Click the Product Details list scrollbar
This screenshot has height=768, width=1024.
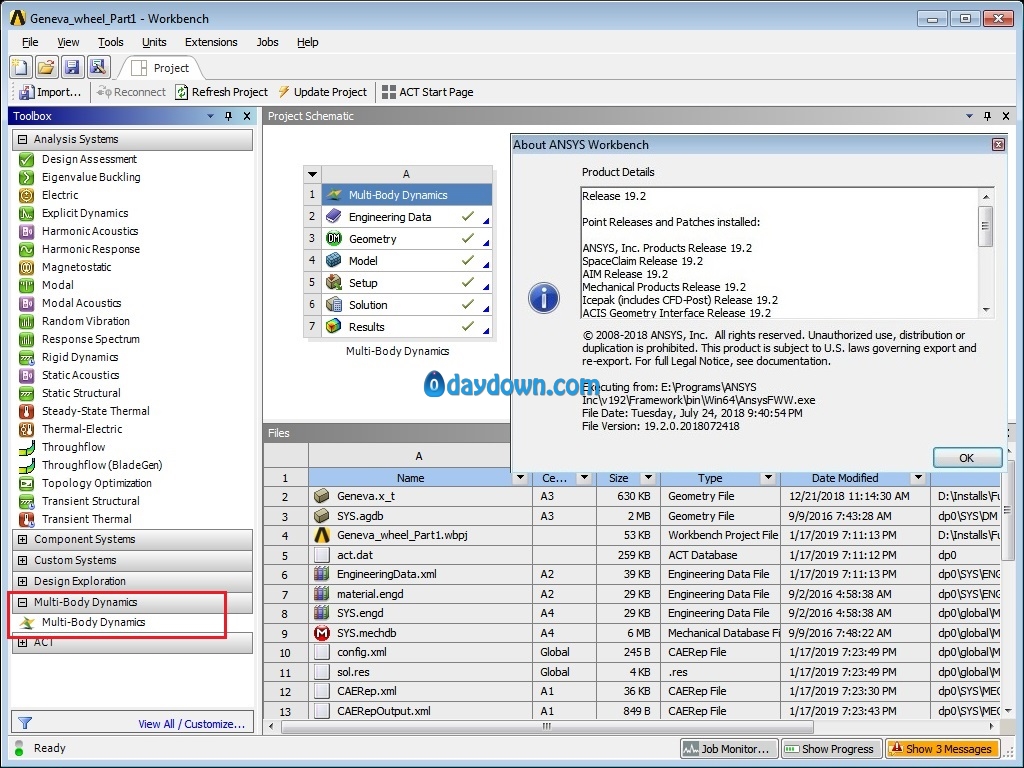coord(986,253)
